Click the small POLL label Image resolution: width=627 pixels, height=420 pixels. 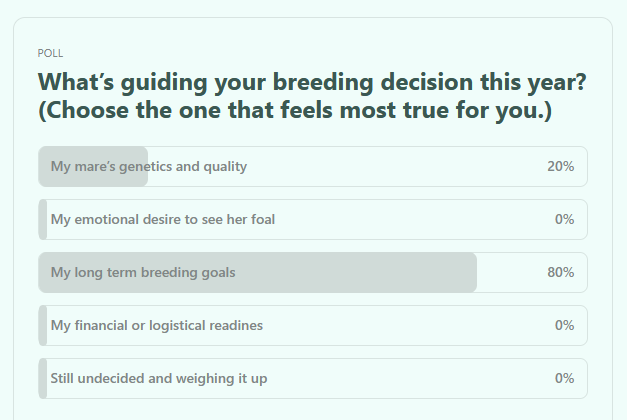pos(50,53)
